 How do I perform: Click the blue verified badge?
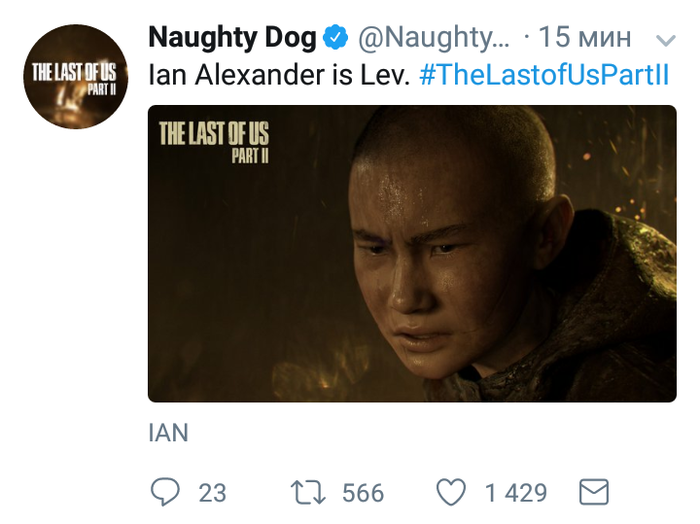tap(335, 40)
